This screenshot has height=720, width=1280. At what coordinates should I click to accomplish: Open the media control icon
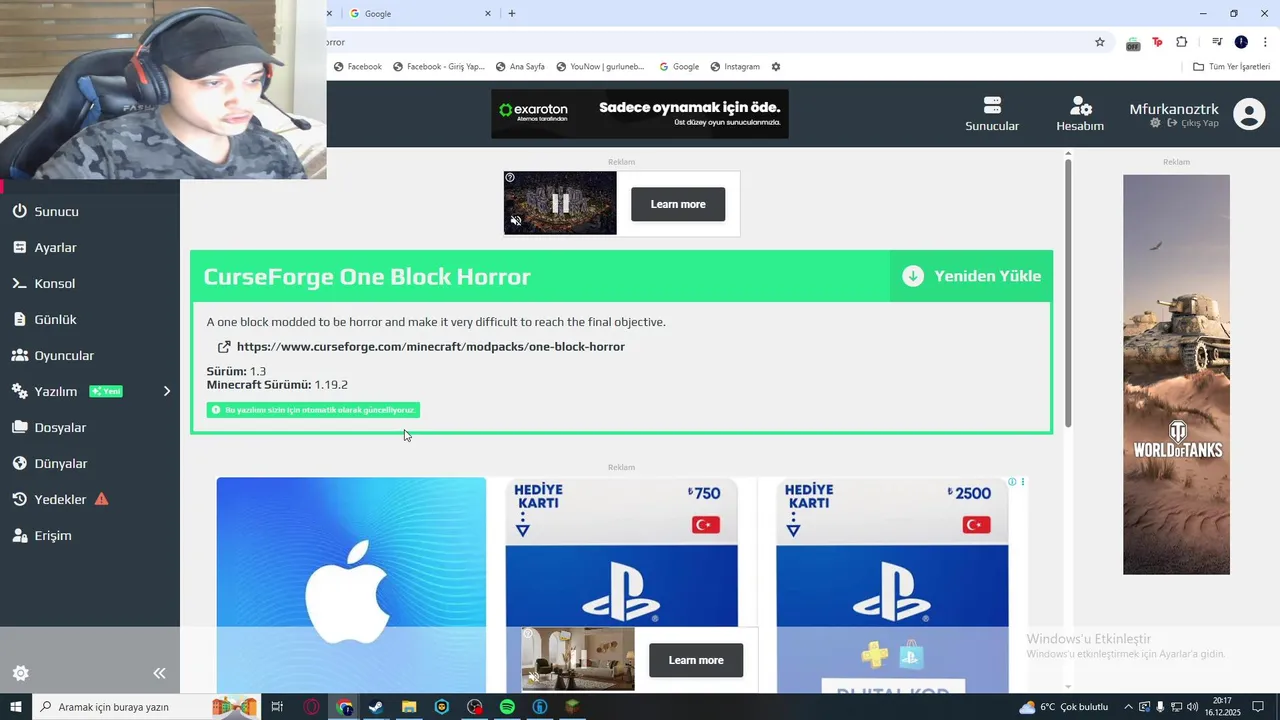click(x=1217, y=42)
